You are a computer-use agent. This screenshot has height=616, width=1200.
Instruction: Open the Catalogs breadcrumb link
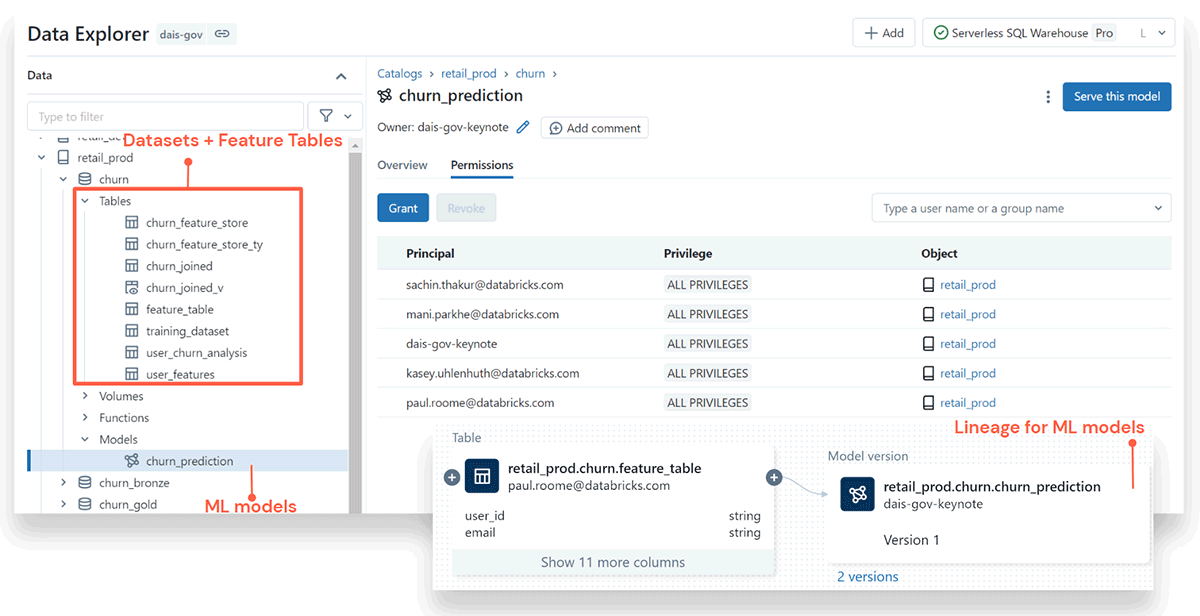pyautogui.click(x=399, y=73)
